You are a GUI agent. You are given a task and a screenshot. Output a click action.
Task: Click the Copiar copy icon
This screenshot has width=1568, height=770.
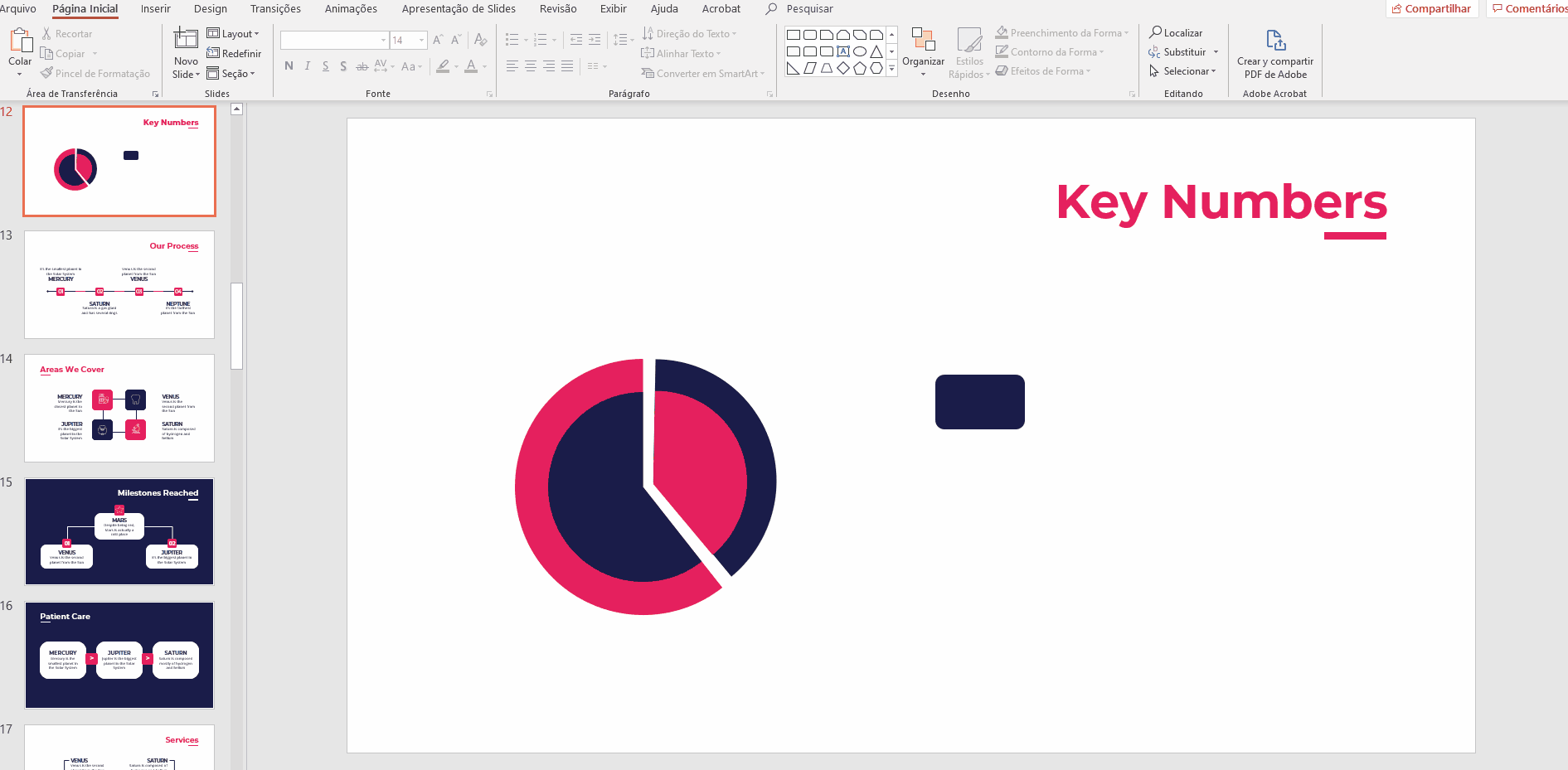(x=47, y=54)
